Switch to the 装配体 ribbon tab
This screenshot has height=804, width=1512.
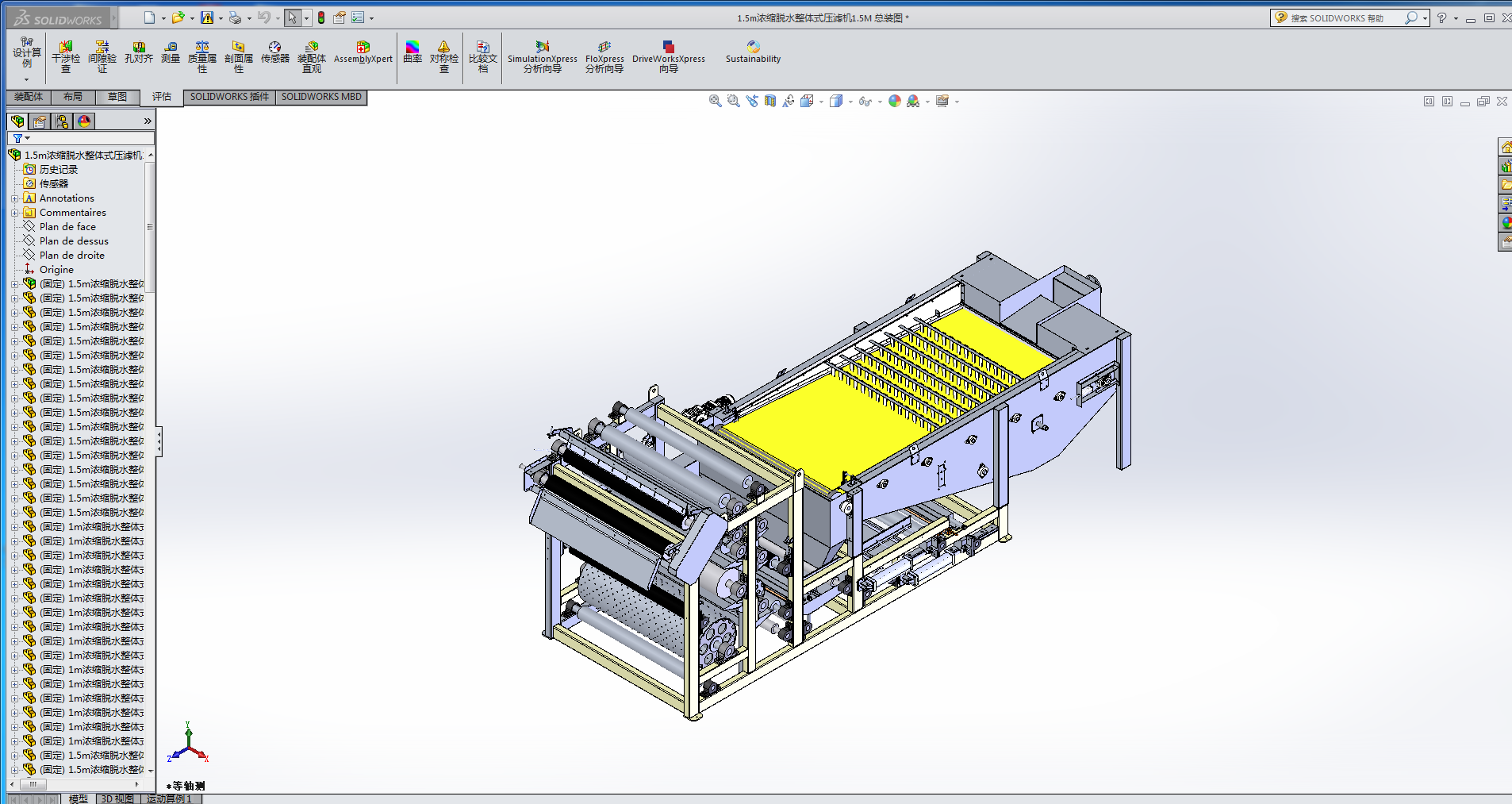click(29, 97)
